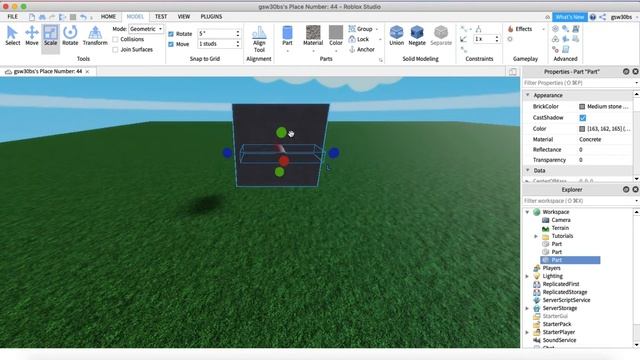640x360 pixels.
Task: Click the Filter workspace field
Action: (x=578, y=201)
